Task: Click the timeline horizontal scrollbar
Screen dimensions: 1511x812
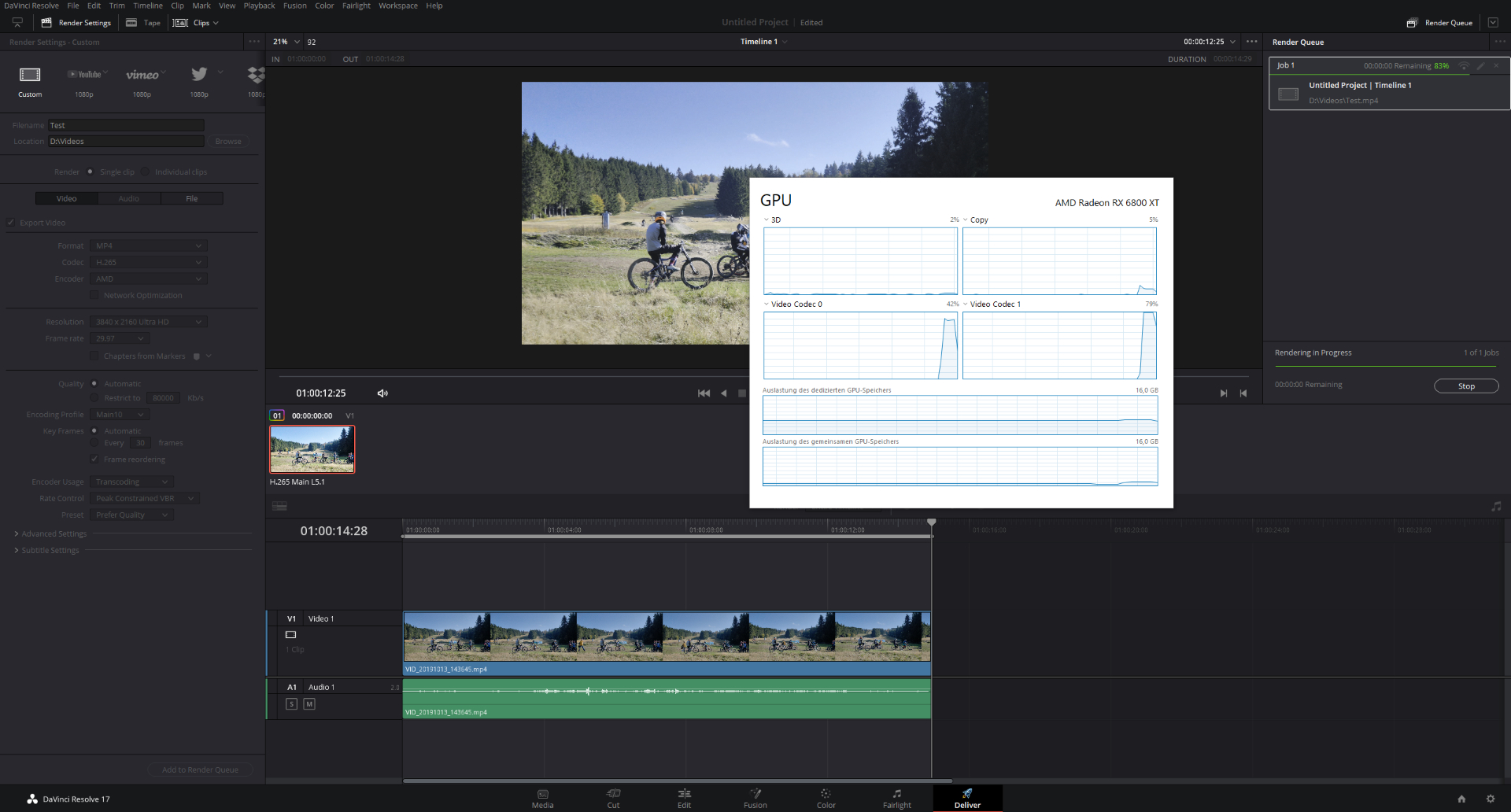Action: 678,781
